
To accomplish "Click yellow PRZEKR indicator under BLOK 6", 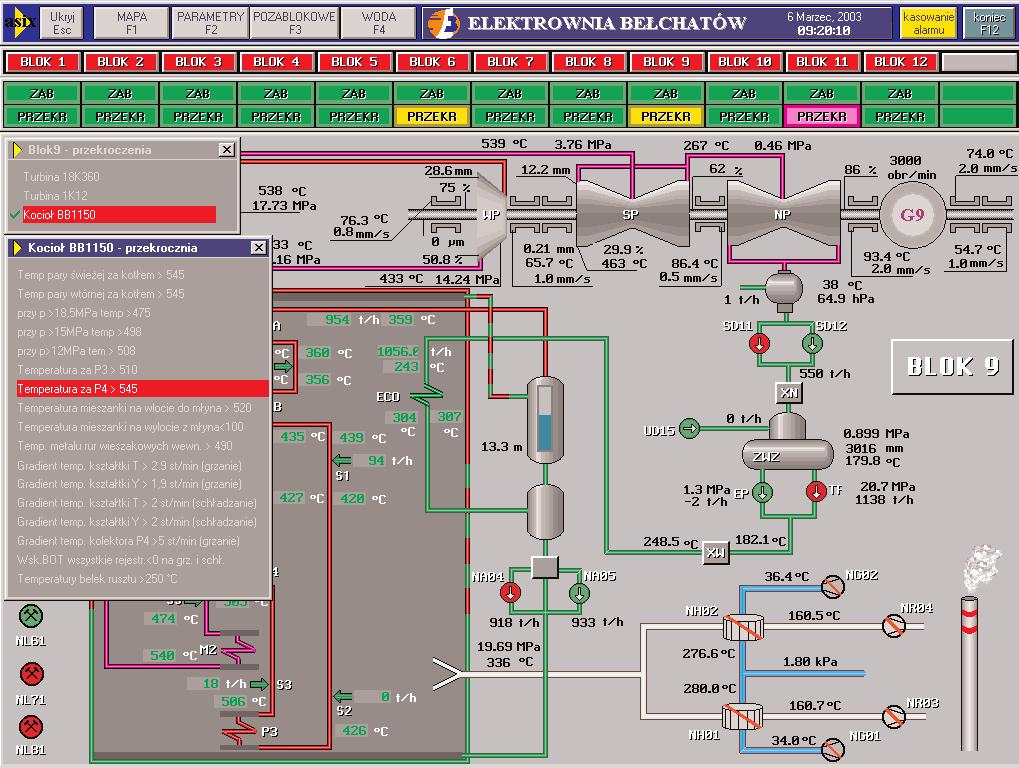I will pyautogui.click(x=432, y=117).
